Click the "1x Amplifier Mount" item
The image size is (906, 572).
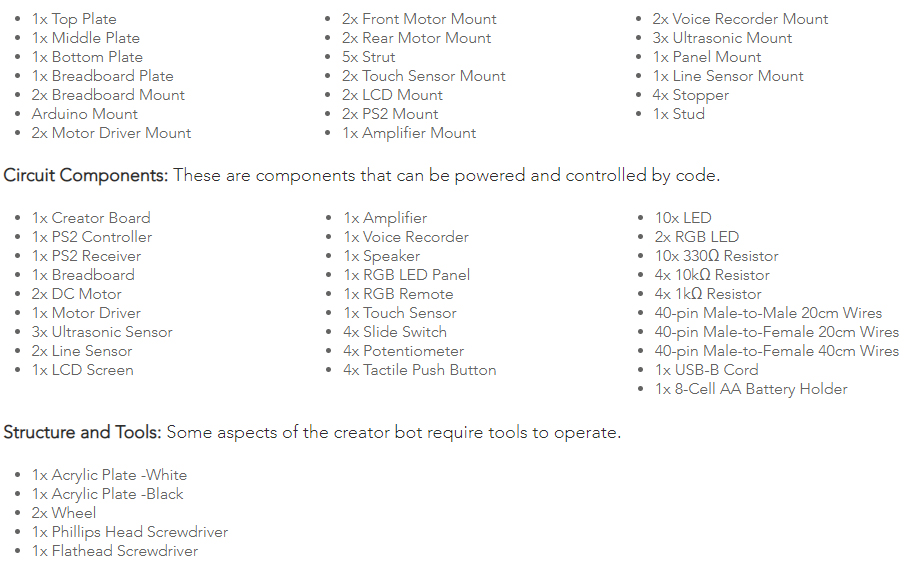coord(409,133)
